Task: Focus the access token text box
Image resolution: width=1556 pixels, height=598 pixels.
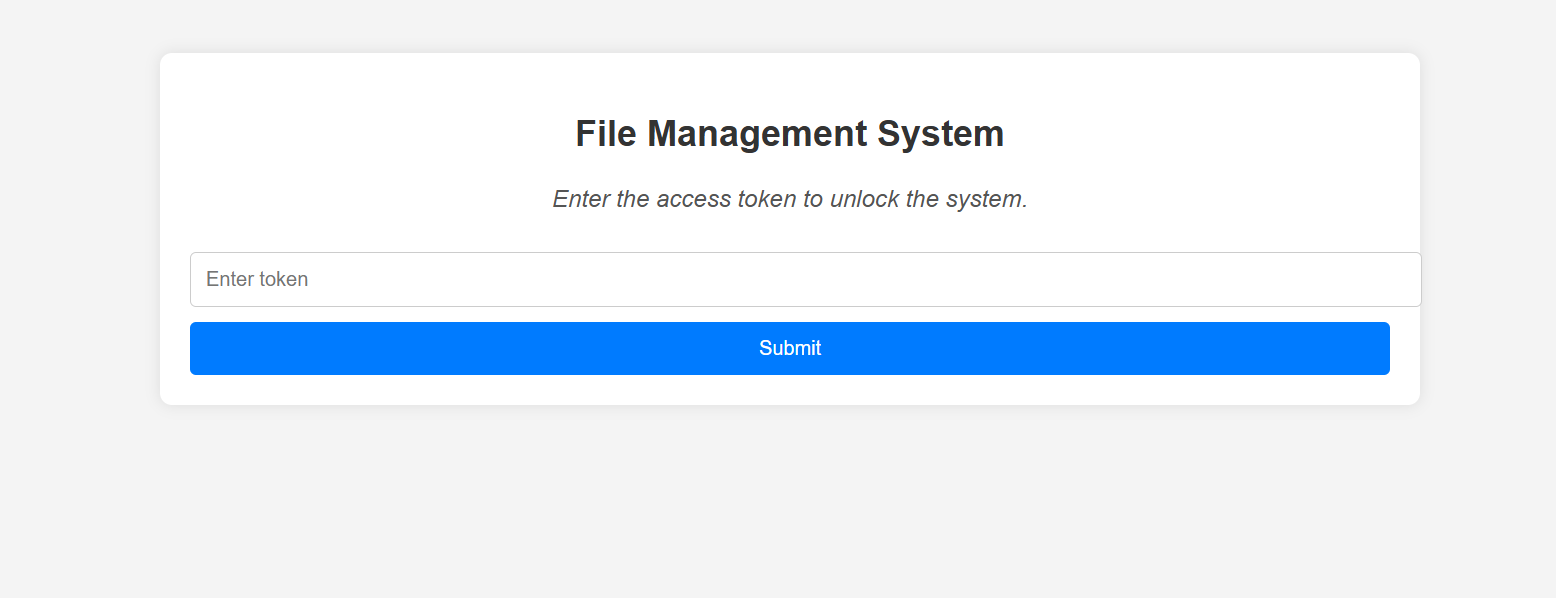Action: (x=805, y=279)
